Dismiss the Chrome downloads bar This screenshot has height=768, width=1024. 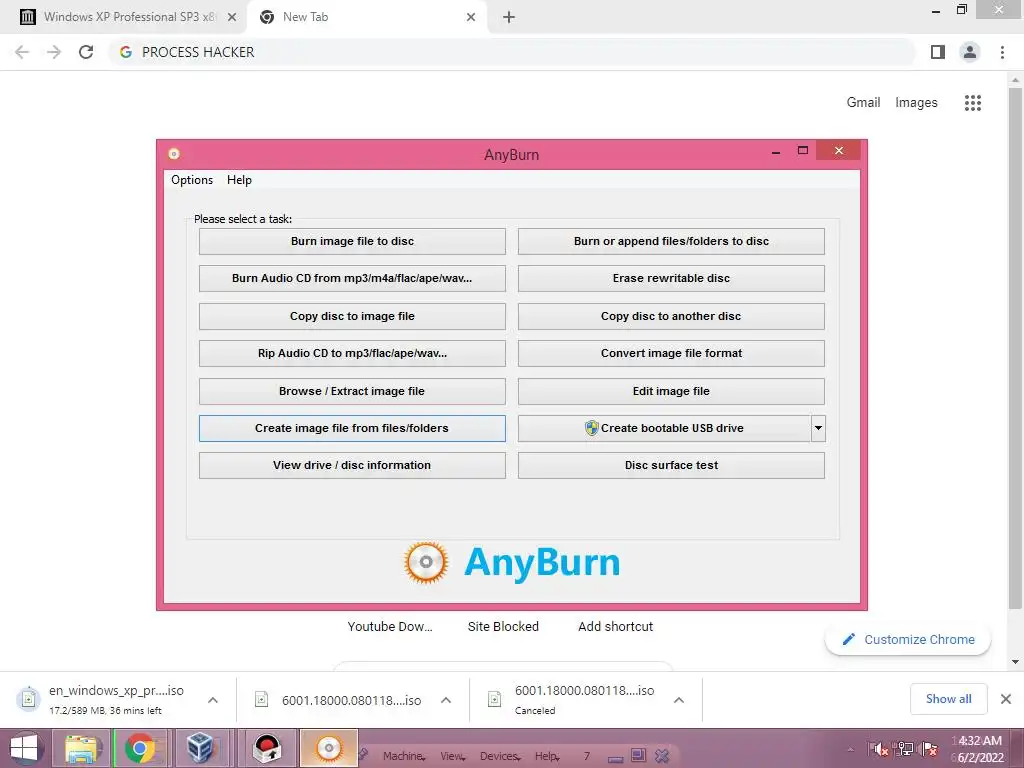coord(1006,699)
